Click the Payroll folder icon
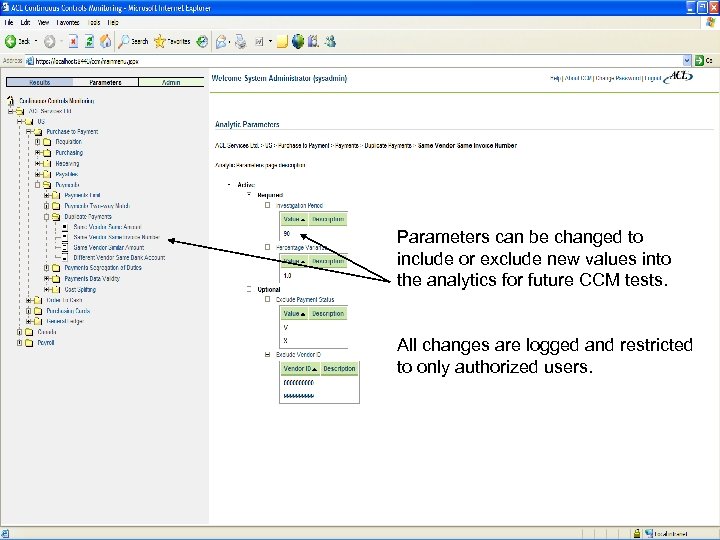The height and width of the screenshot is (540, 720). click(x=29, y=343)
